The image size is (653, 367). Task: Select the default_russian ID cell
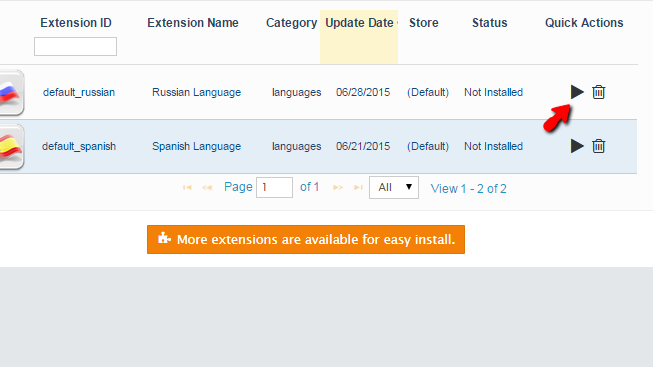(x=79, y=92)
